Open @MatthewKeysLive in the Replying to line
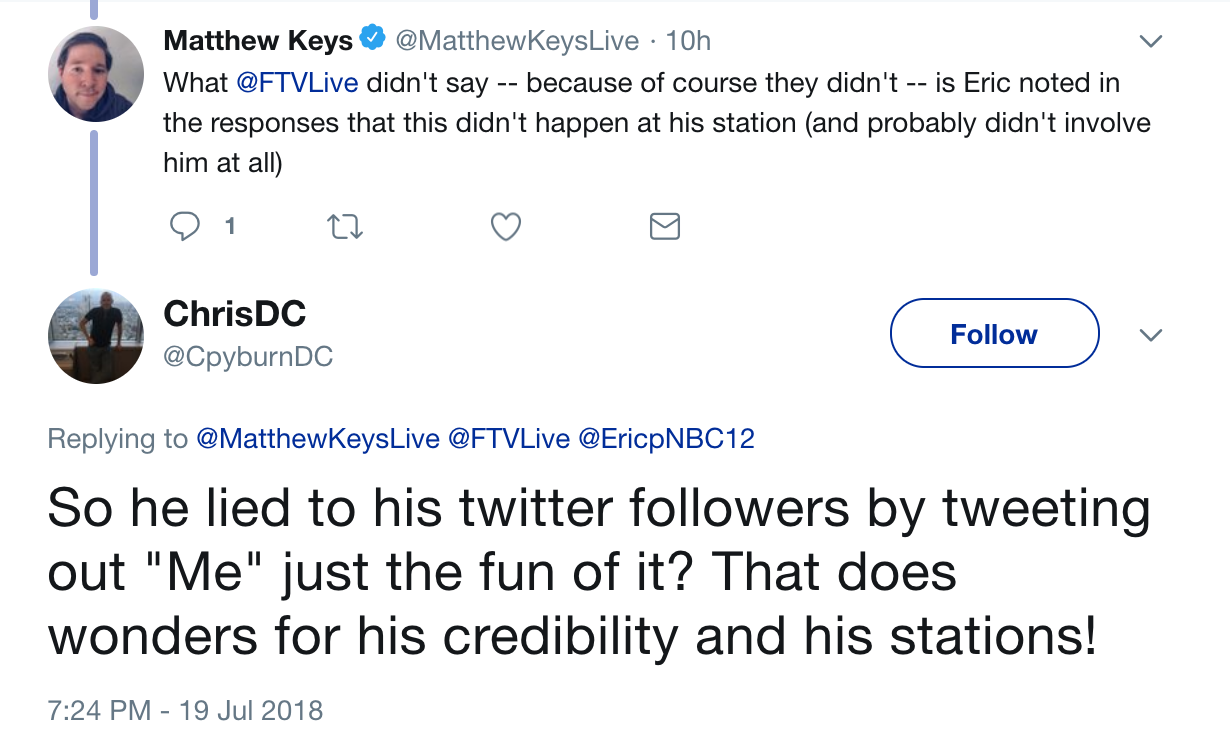The height and width of the screenshot is (746, 1230). coord(317,439)
